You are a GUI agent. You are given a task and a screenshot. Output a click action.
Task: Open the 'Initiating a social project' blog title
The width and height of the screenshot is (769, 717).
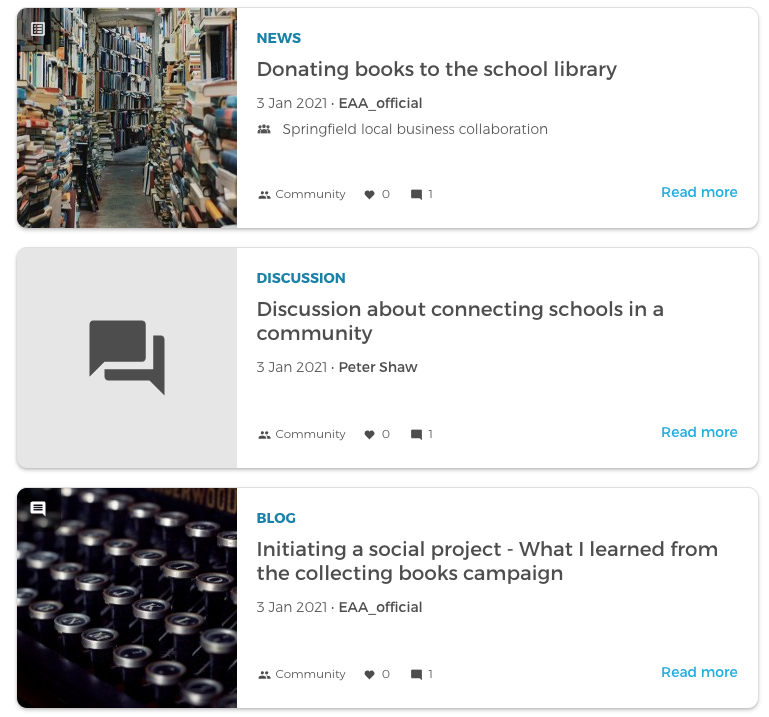pos(487,561)
